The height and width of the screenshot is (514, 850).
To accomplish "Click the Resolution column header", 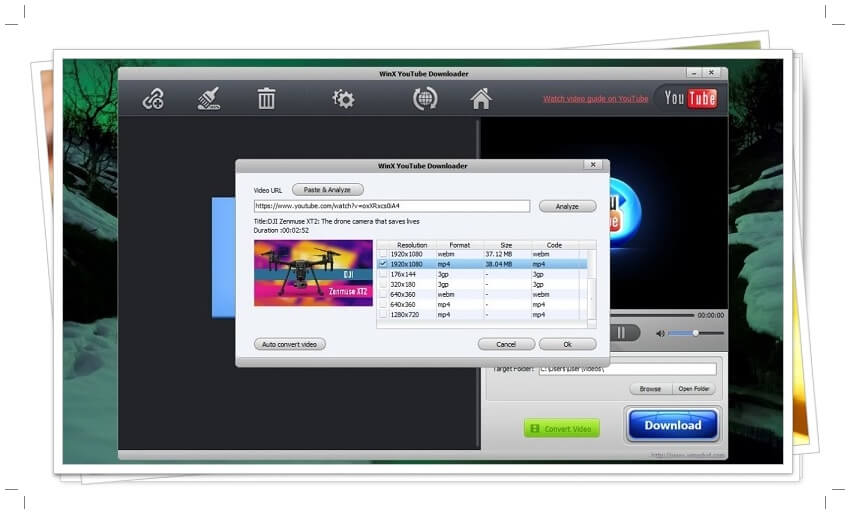I will [x=412, y=245].
